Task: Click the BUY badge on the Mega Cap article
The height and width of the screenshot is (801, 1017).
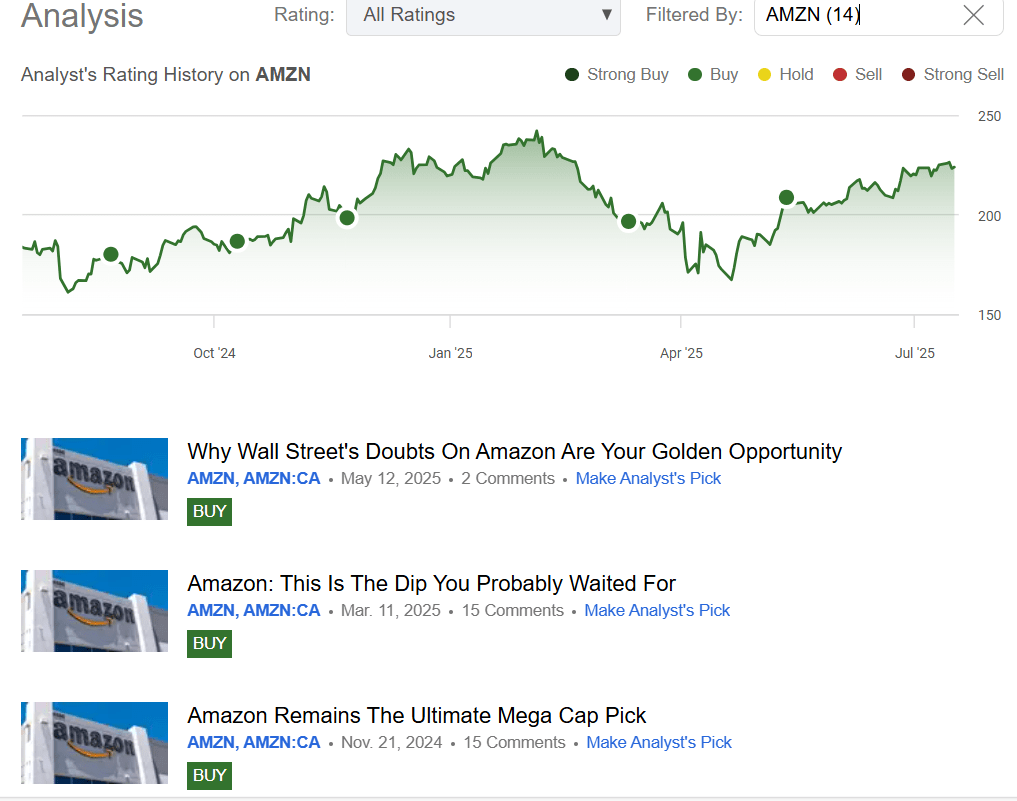Action: click(x=209, y=775)
